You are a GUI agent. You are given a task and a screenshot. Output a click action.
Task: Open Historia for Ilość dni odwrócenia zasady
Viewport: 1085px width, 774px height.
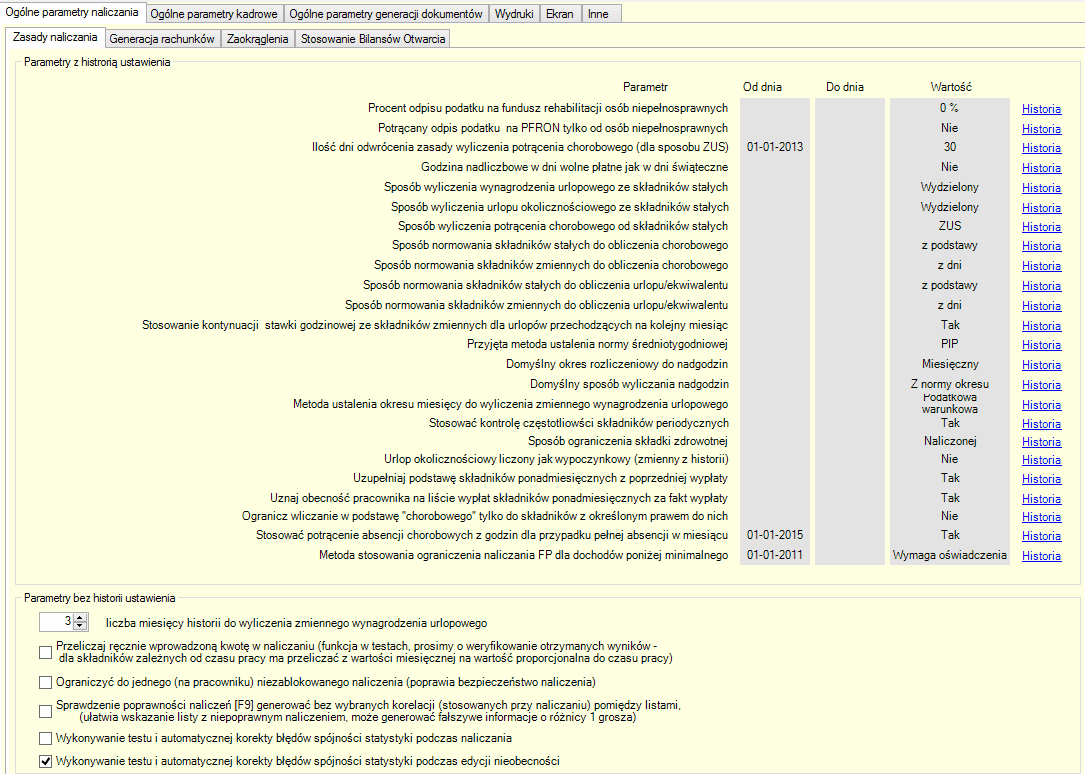[x=1041, y=148]
